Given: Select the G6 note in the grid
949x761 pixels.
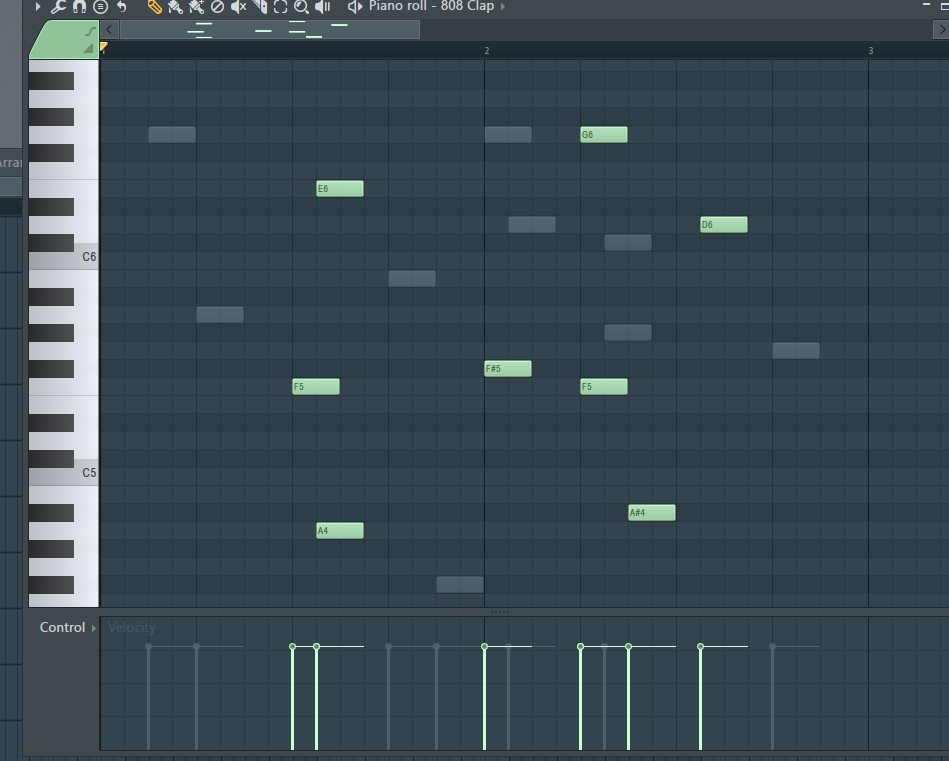Looking at the screenshot, I should pos(604,134).
